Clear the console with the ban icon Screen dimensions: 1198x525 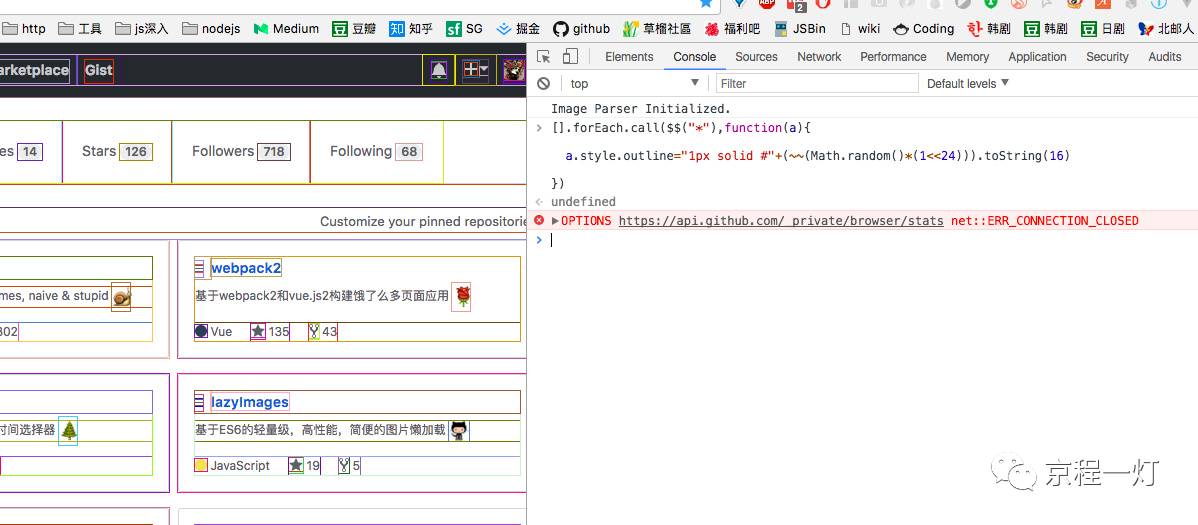point(543,83)
